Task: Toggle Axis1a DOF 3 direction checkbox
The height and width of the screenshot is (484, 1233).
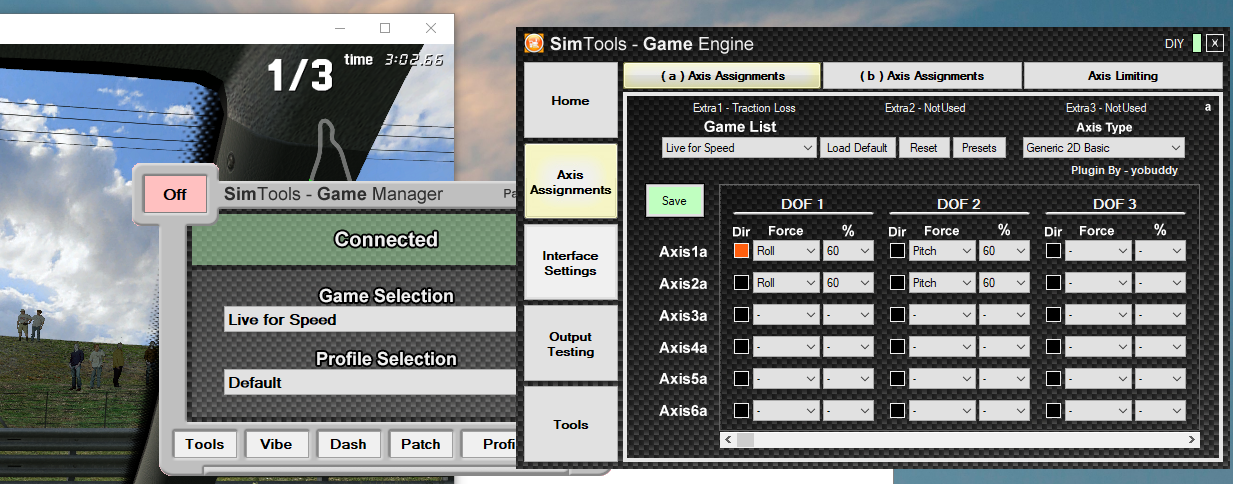Action: tap(1053, 251)
